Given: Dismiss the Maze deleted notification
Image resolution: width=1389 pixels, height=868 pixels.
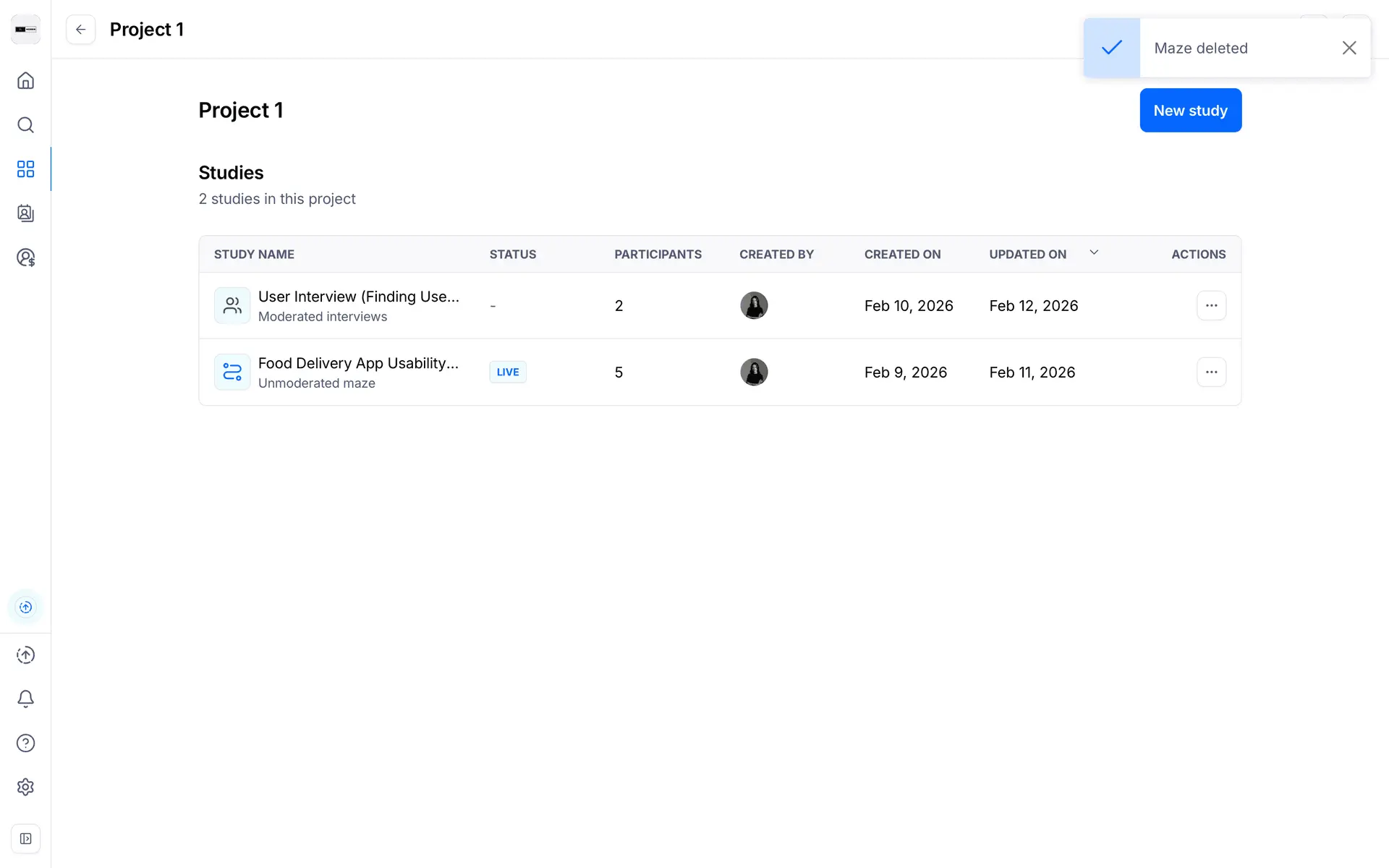Looking at the screenshot, I should point(1348,48).
